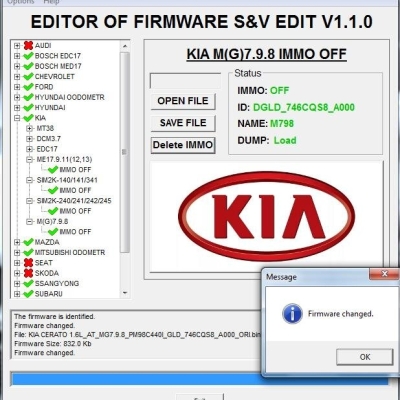This screenshot has width=400, height=400.
Task: Click the green check beside SUBARU
Action: click(x=28, y=294)
